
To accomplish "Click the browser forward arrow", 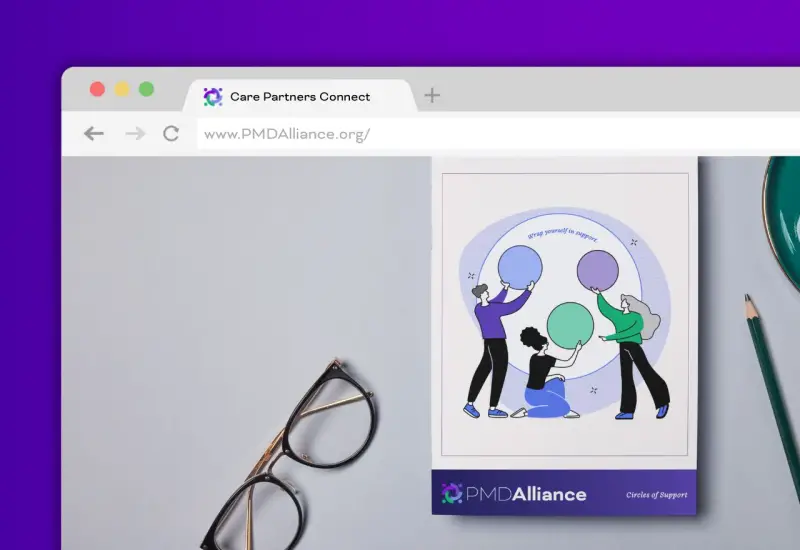I will pyautogui.click(x=135, y=134).
